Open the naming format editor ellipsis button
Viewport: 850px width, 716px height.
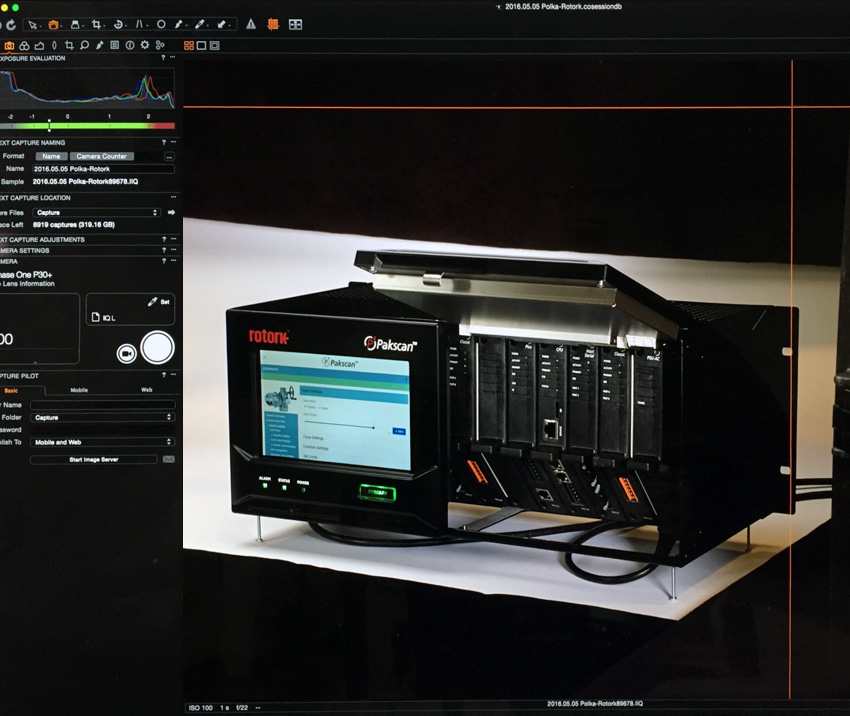click(169, 157)
